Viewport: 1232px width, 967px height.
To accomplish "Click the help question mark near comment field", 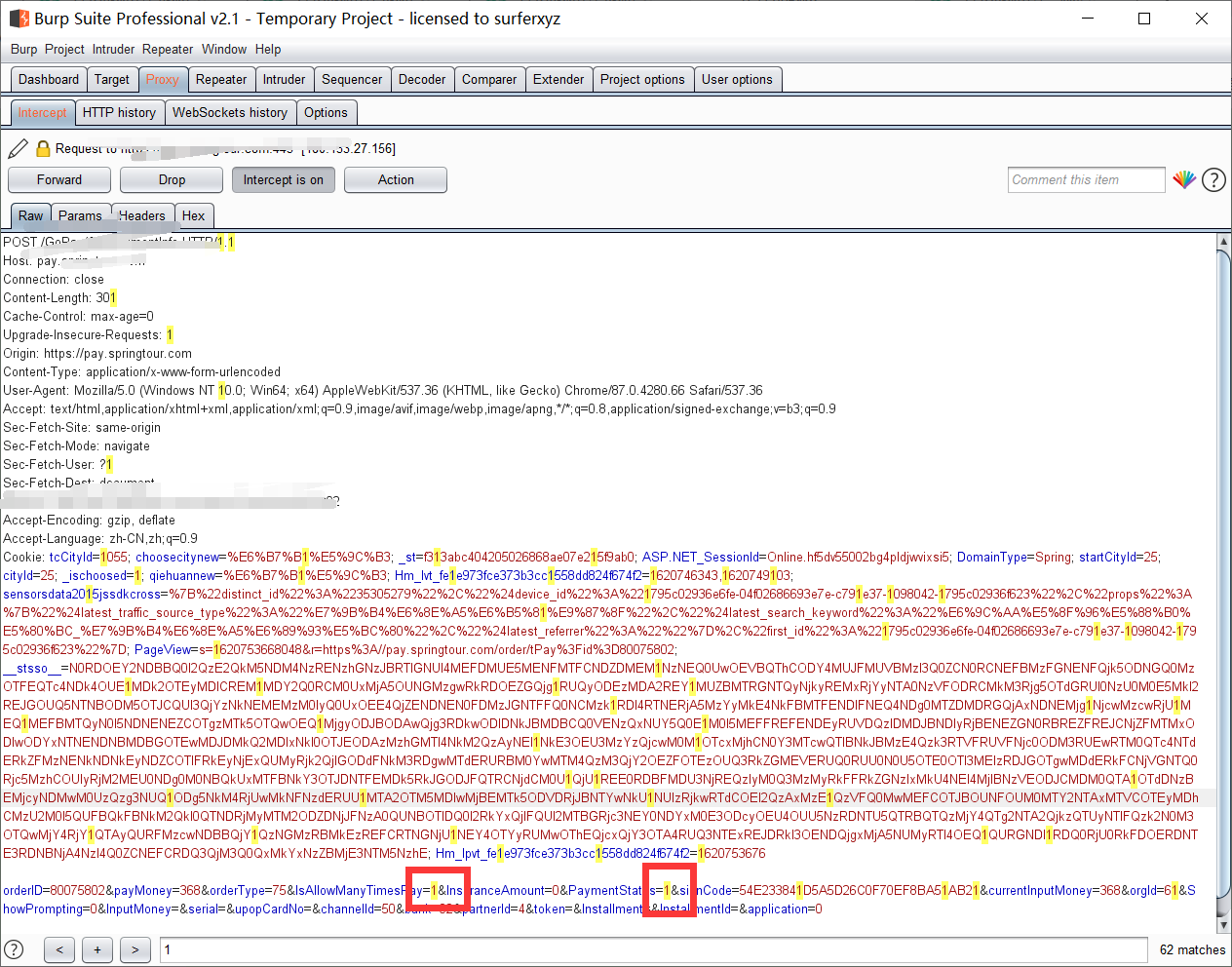I will (1213, 179).
